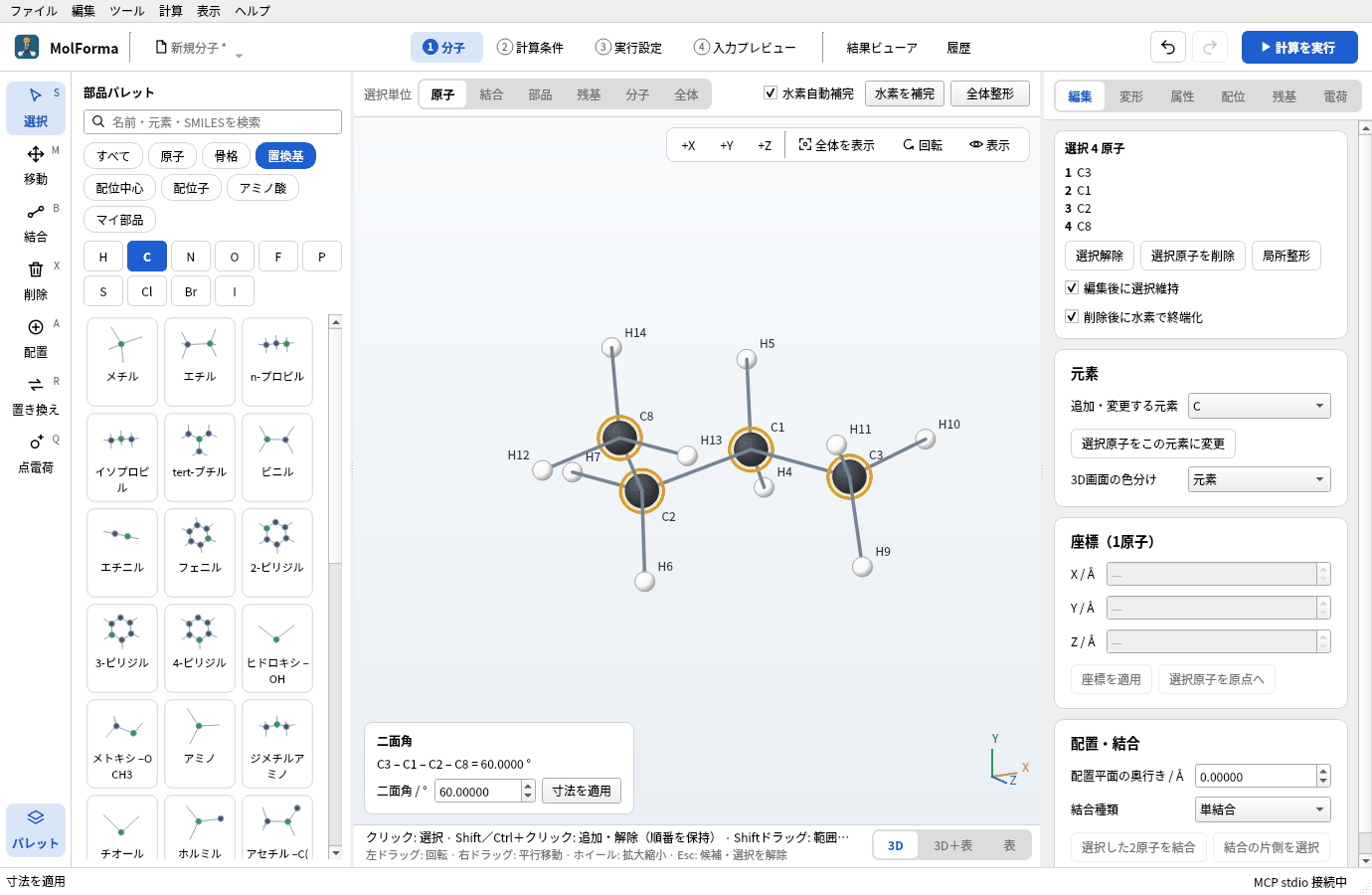Pick the 3-ピリジル fragment

point(122,647)
